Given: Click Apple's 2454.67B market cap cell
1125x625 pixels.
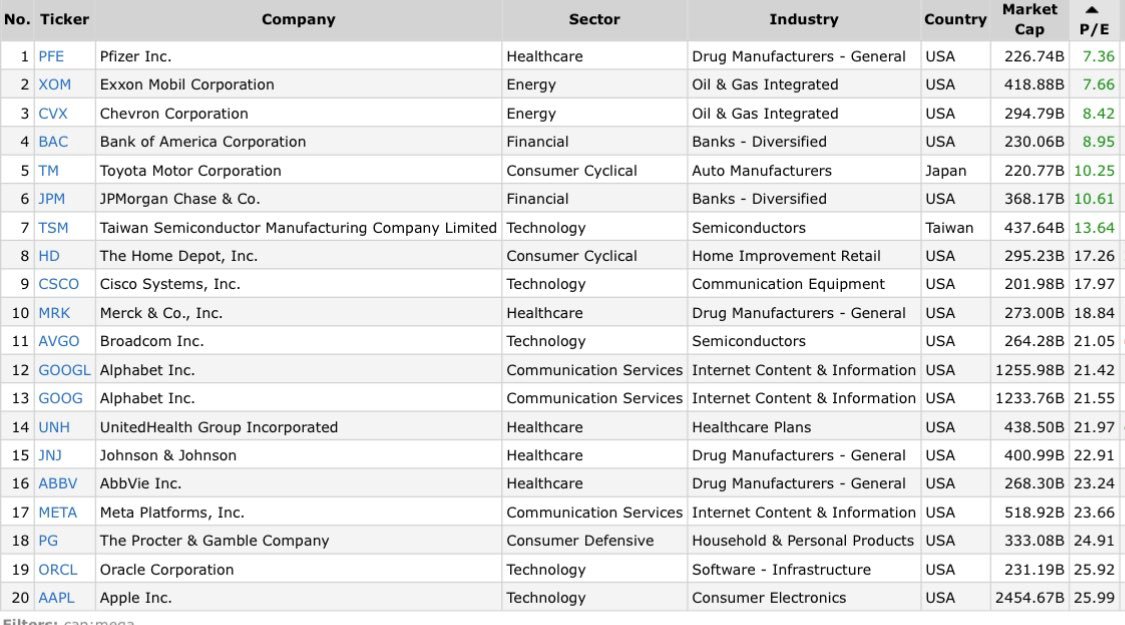Looking at the screenshot, I should coord(1029,598).
